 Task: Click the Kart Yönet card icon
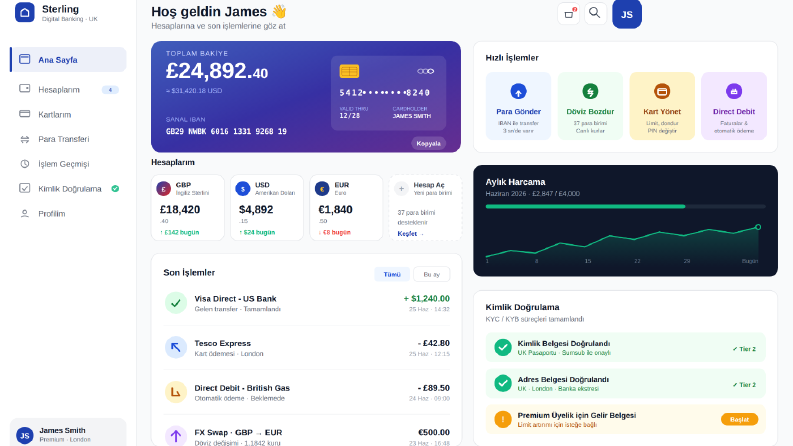pyautogui.click(x=662, y=92)
